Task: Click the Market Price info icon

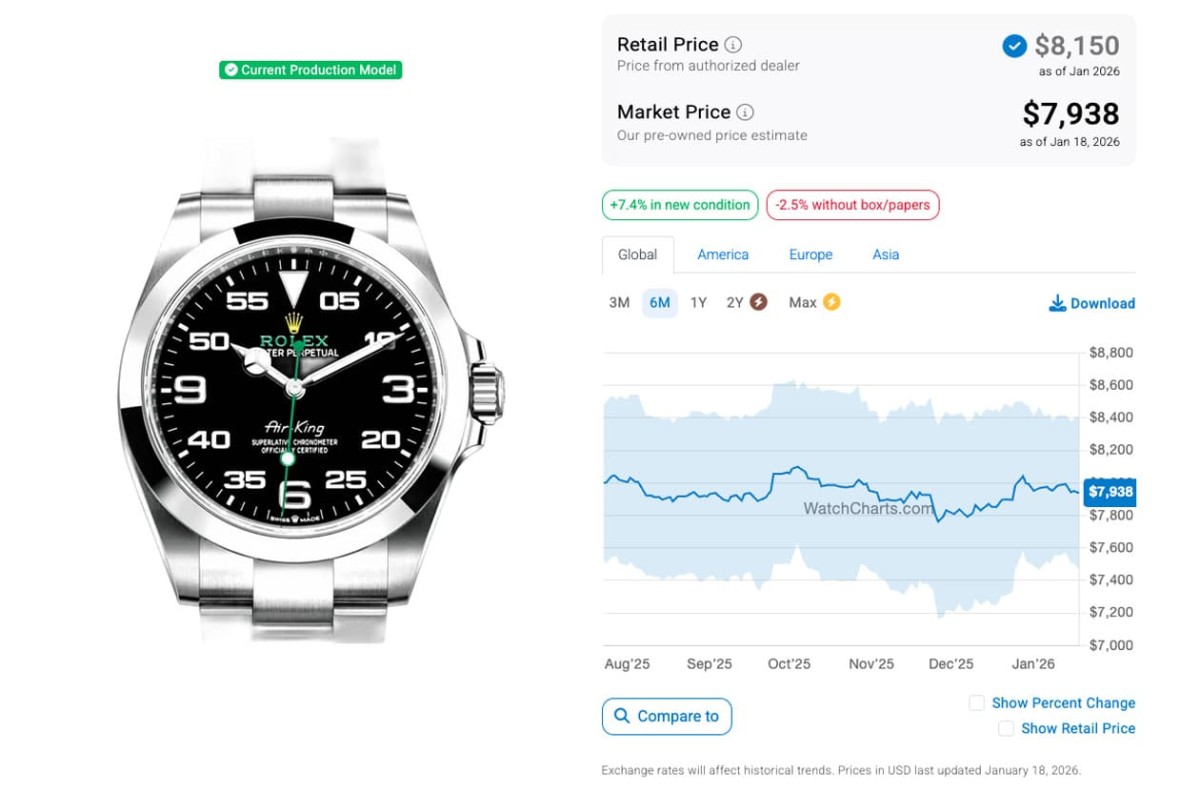Action: point(745,113)
